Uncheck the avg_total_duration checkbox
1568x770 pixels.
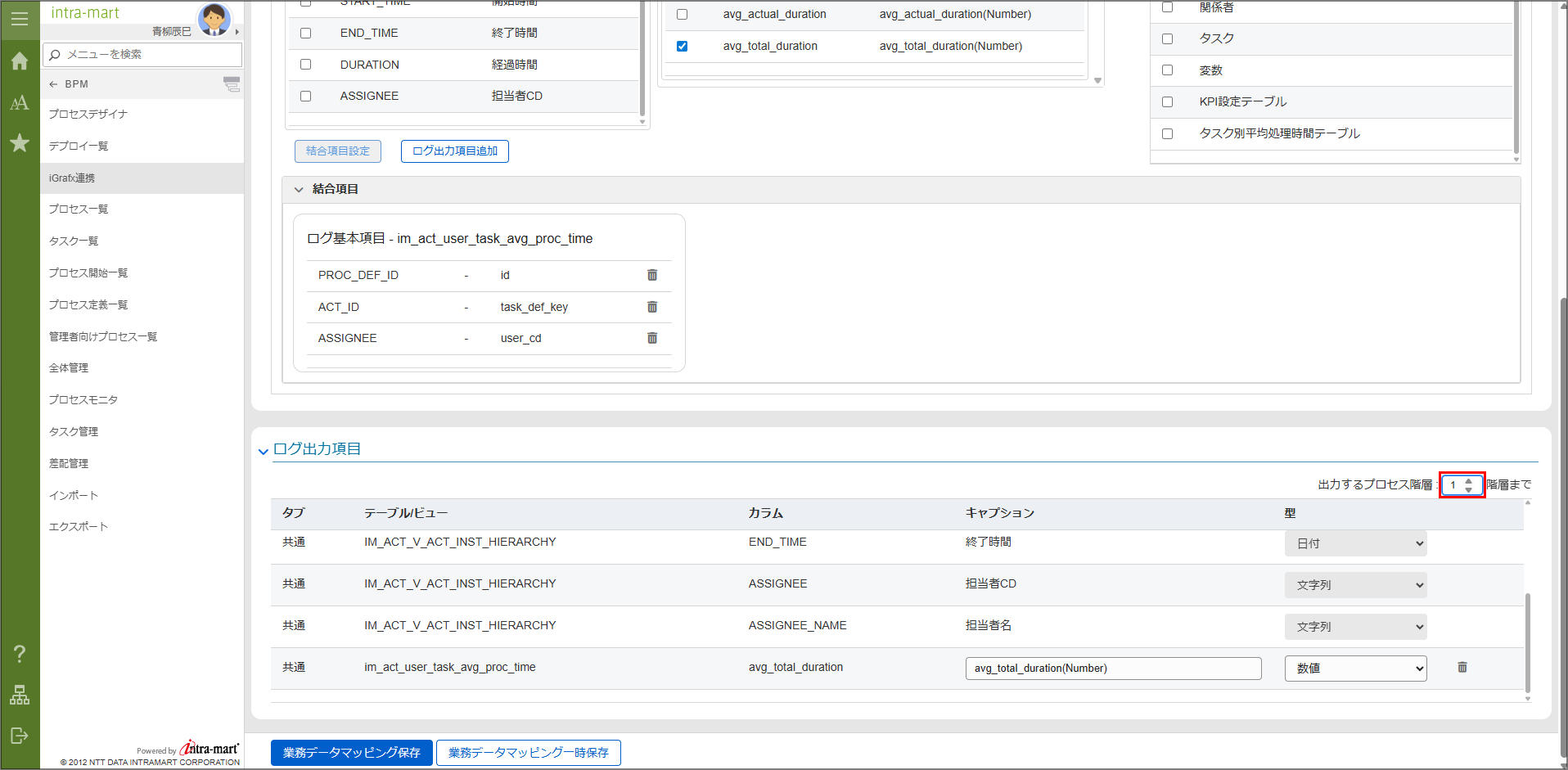pyautogui.click(x=682, y=47)
